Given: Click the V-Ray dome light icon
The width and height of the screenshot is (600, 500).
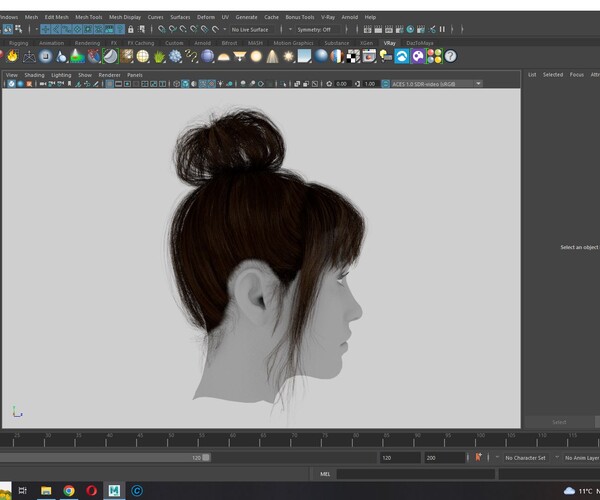Looking at the screenshot, I should point(223,57).
